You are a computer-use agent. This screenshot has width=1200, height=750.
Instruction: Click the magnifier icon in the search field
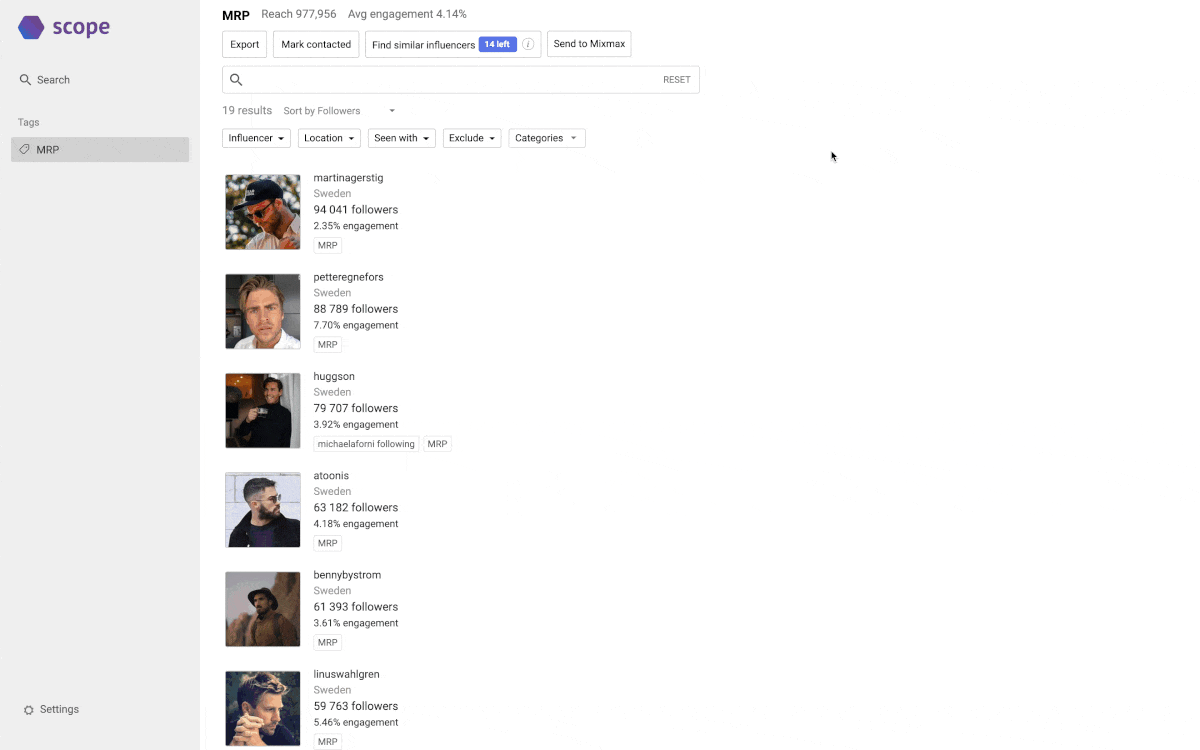[236, 80]
